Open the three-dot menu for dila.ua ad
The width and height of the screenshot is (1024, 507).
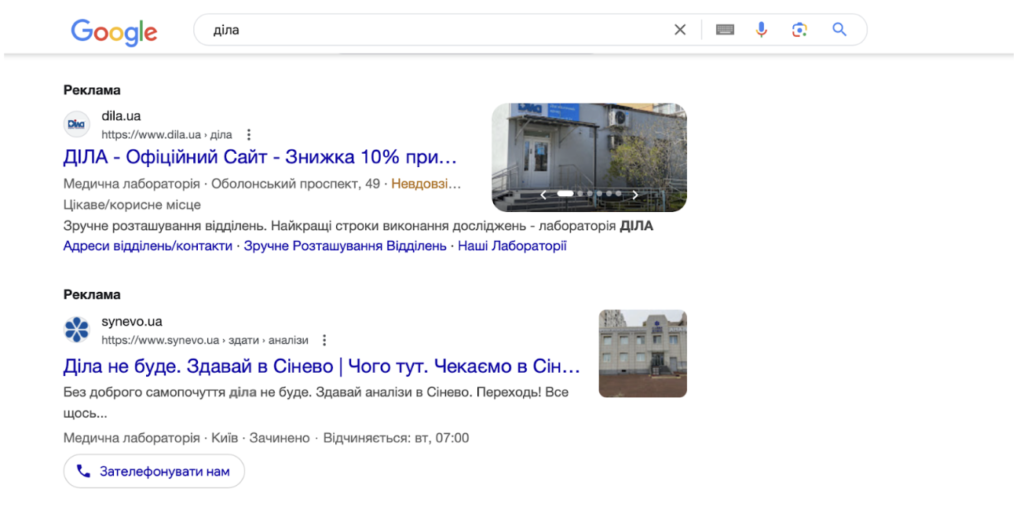point(248,135)
